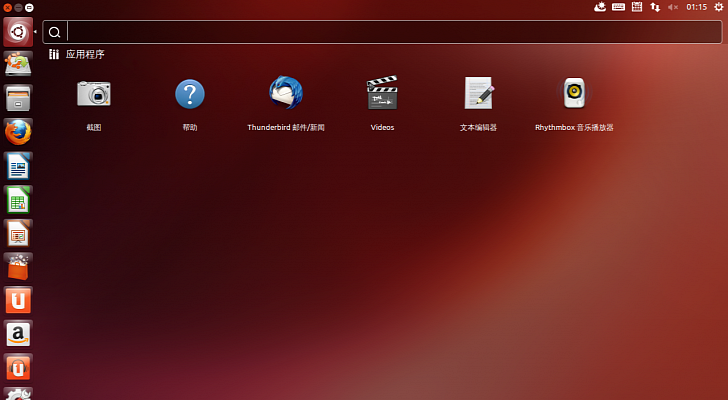Launch Rhythmbox music player

point(574,93)
